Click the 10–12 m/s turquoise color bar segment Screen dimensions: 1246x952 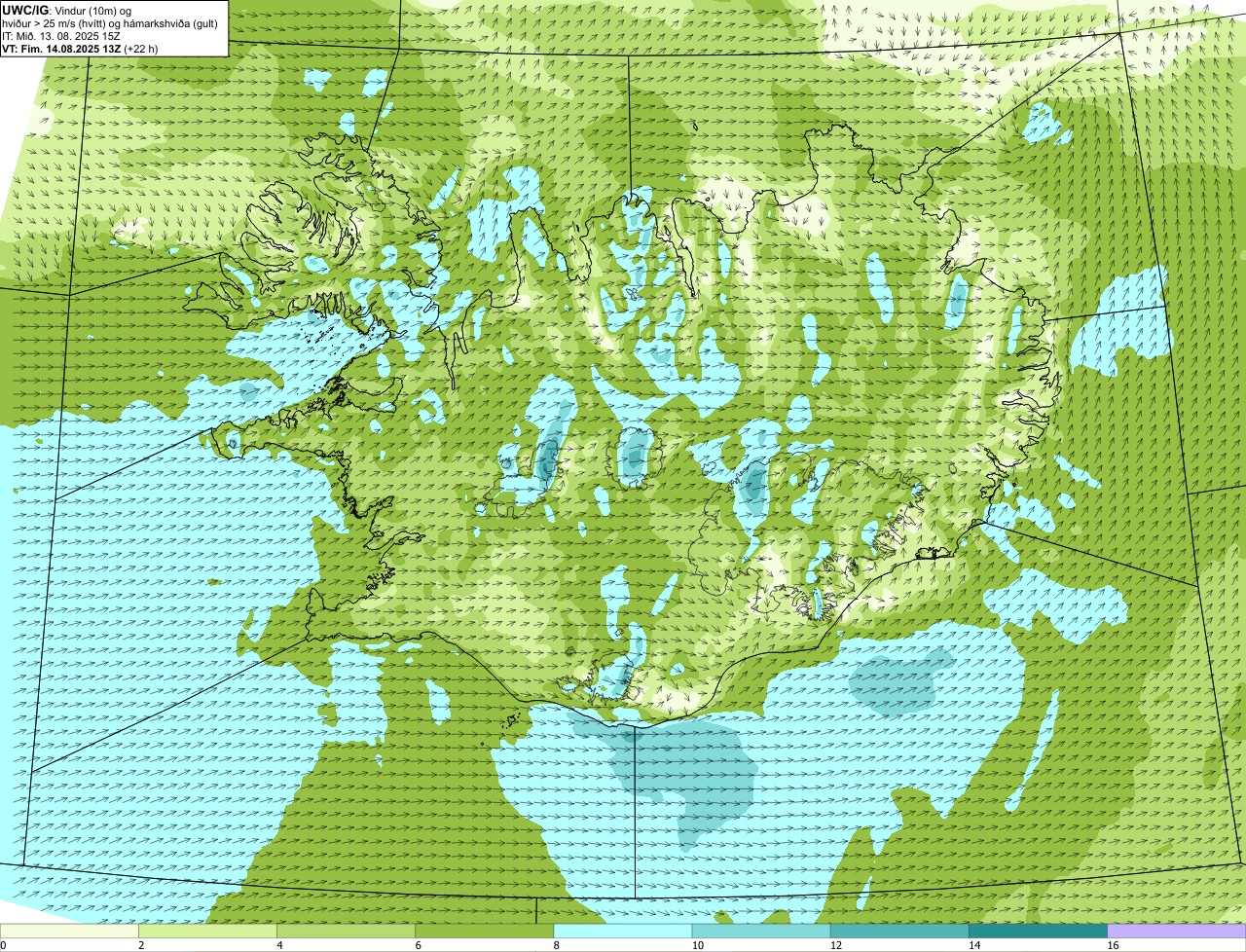pyautogui.click(x=761, y=932)
